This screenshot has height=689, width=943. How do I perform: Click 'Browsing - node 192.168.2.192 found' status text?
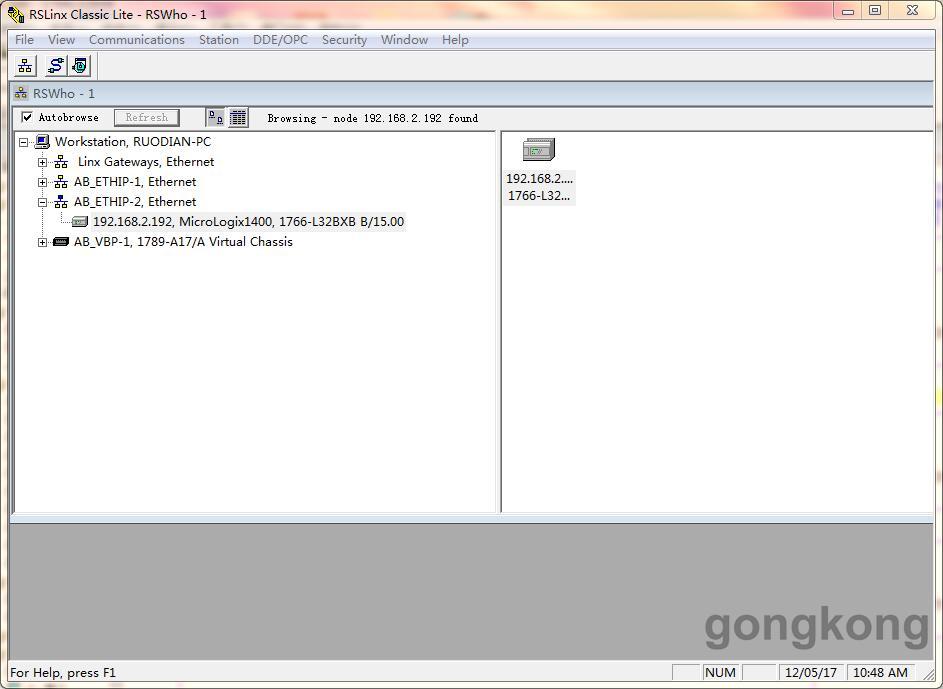point(373,118)
